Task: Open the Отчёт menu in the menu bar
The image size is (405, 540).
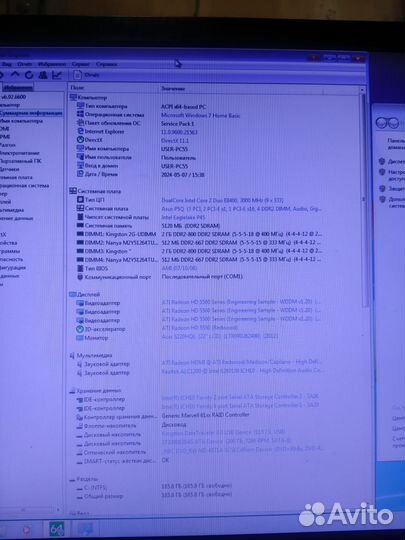Action: 24,64
